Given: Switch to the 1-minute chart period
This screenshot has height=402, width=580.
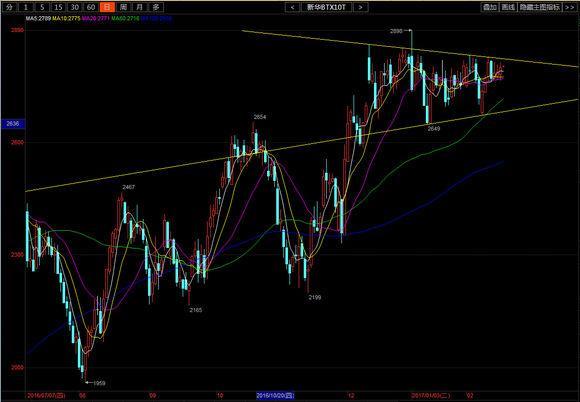Looking at the screenshot, I should [x=26, y=7].
